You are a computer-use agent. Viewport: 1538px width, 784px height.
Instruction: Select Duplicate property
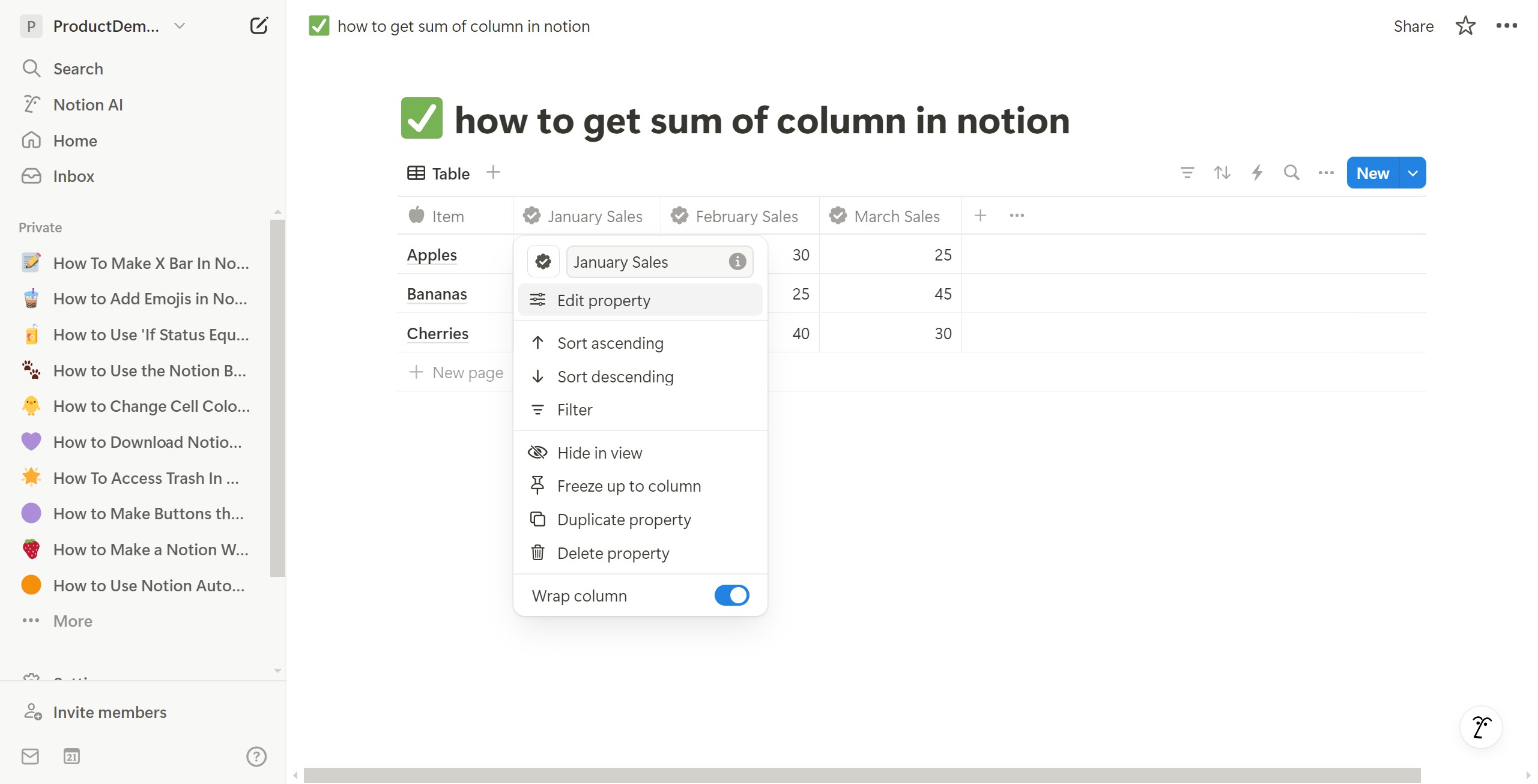coord(640,519)
